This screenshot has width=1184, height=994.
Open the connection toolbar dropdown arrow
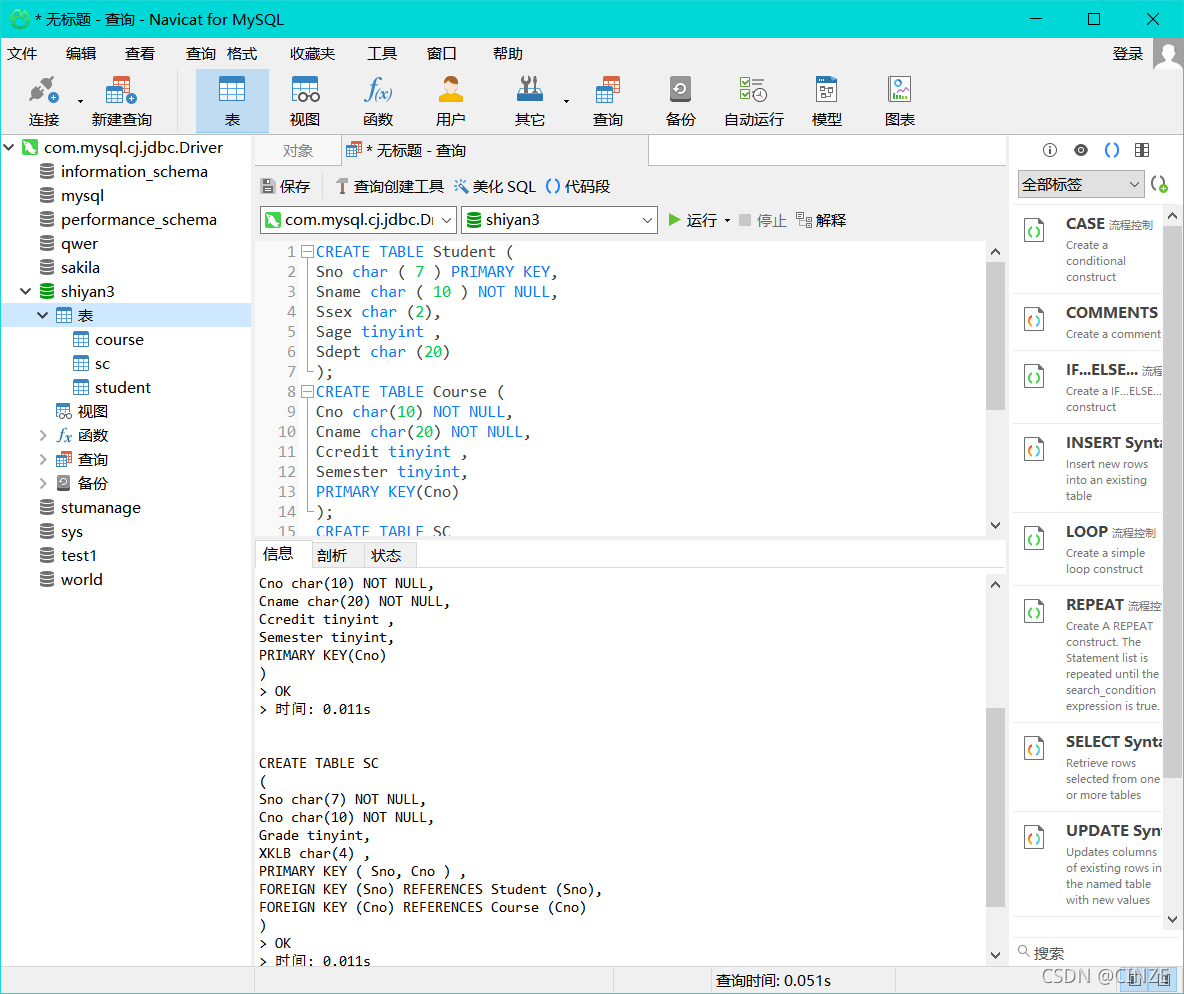click(80, 101)
